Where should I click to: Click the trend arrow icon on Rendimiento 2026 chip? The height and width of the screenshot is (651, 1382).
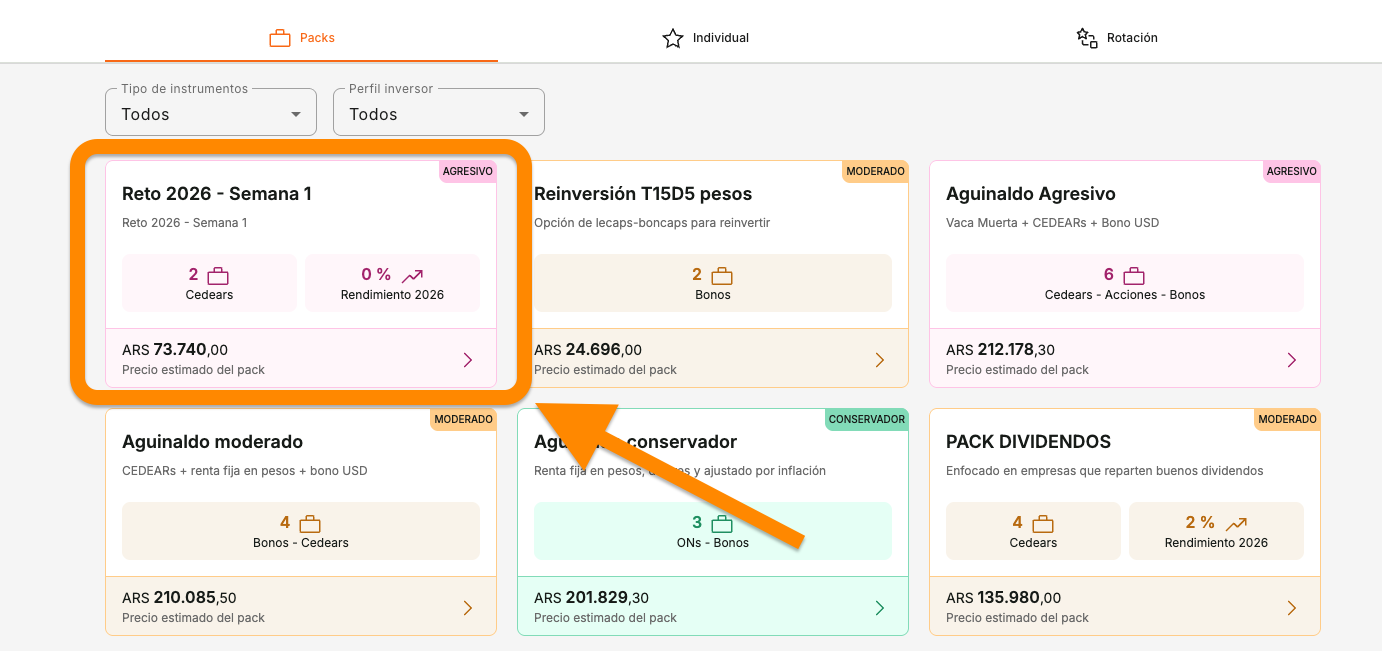tap(414, 273)
